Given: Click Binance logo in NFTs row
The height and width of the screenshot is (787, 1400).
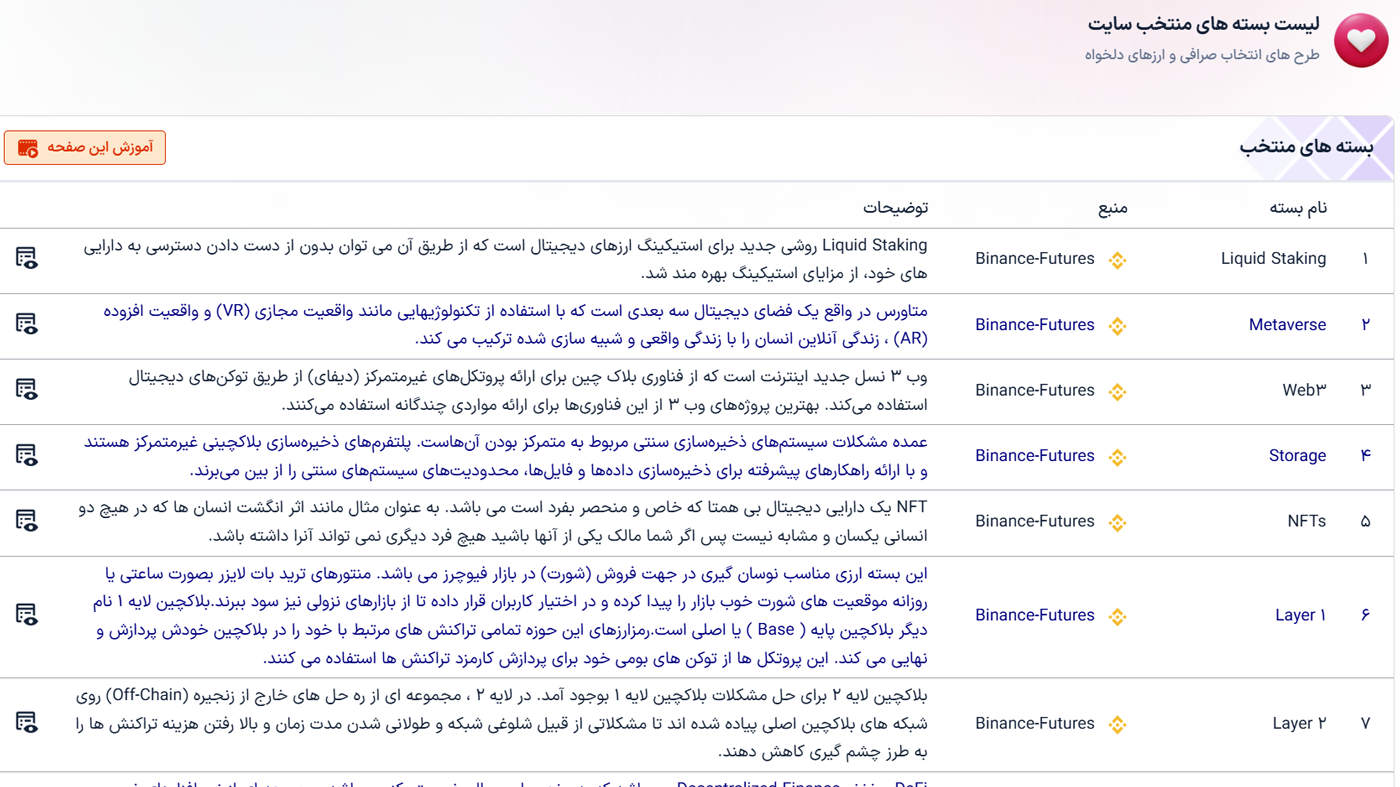Looking at the screenshot, I should [x=1118, y=522].
